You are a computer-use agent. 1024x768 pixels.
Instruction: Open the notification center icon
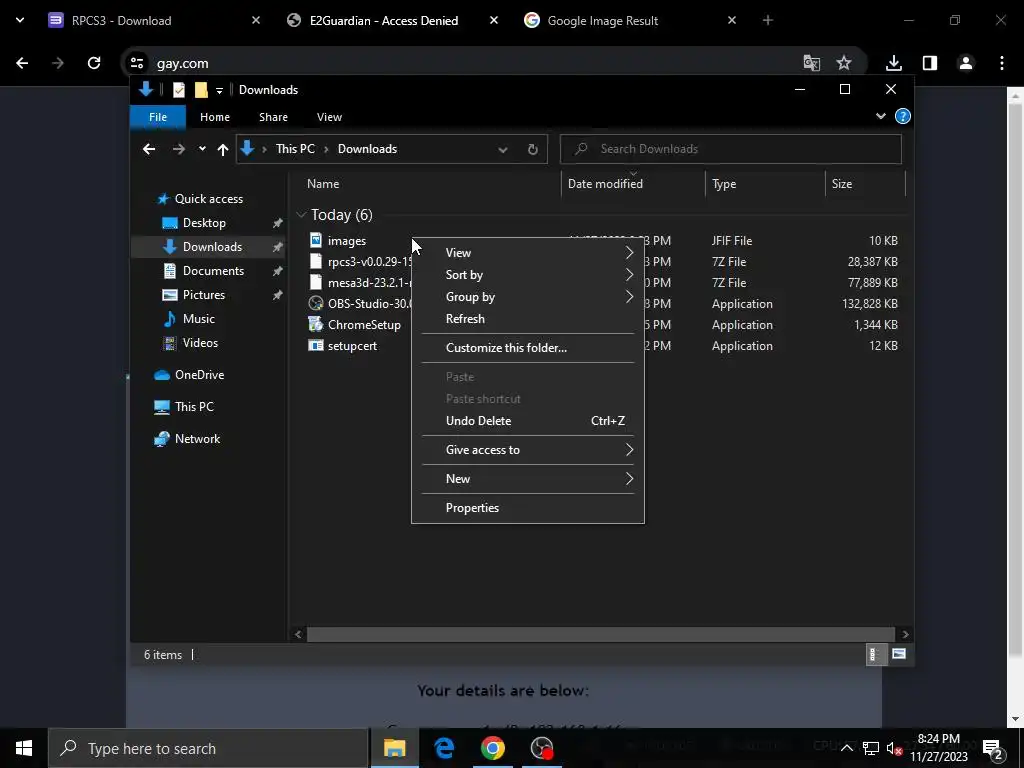pos(992,749)
